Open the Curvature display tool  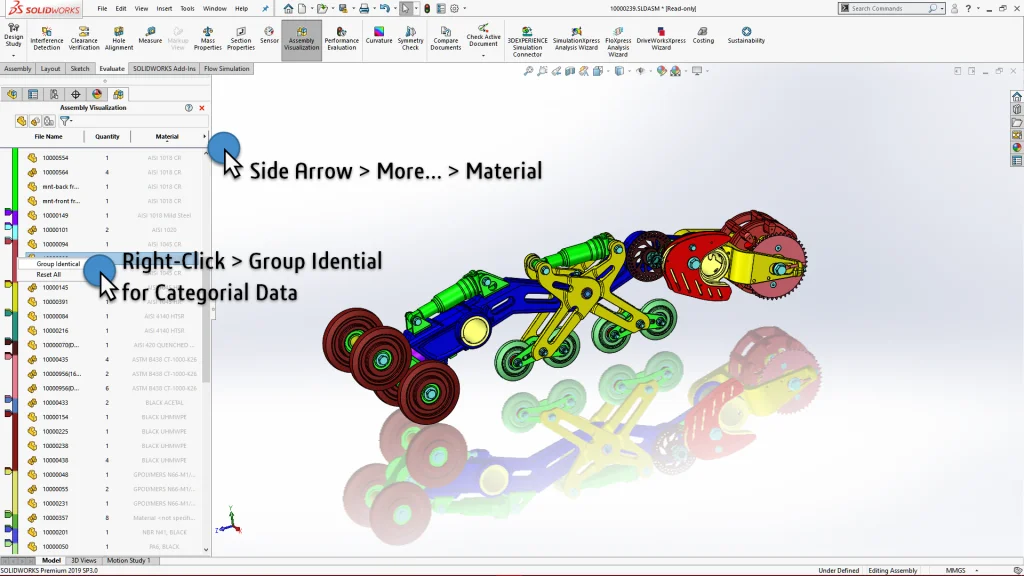pyautogui.click(x=379, y=35)
